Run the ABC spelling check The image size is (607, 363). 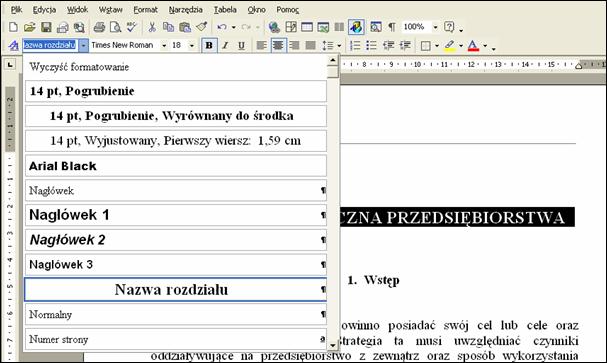[132, 27]
